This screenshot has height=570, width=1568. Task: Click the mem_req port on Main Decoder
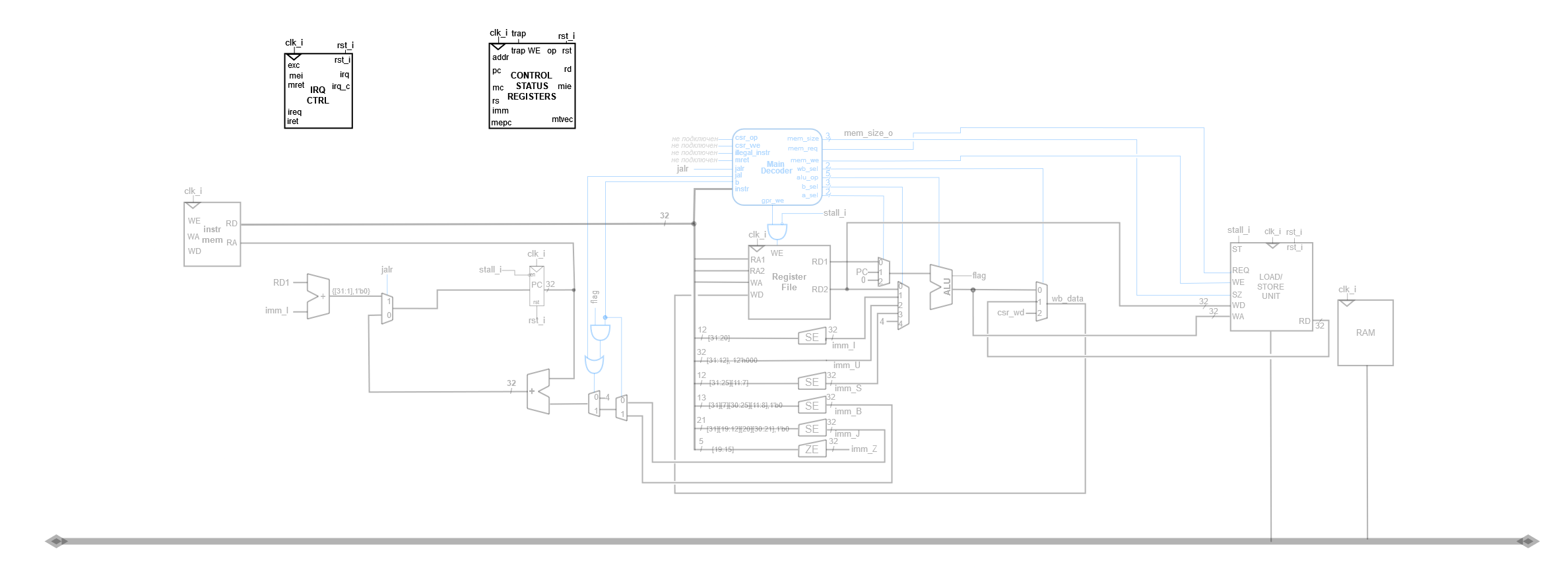(x=802, y=148)
